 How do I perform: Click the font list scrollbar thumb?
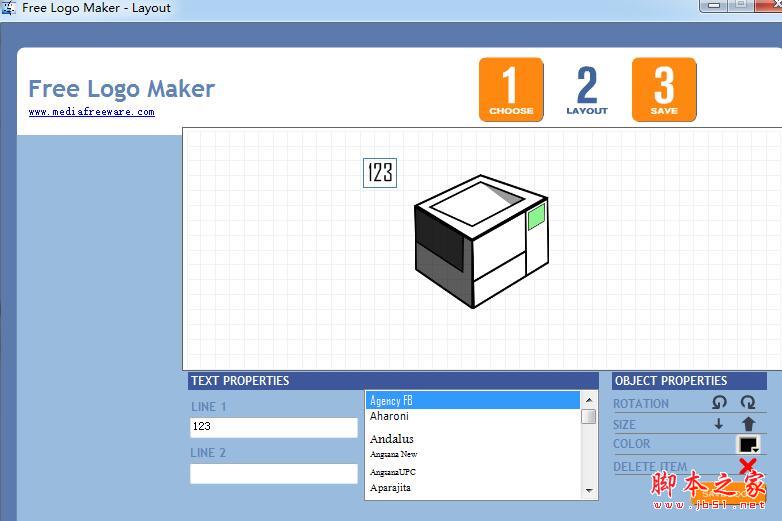click(589, 416)
